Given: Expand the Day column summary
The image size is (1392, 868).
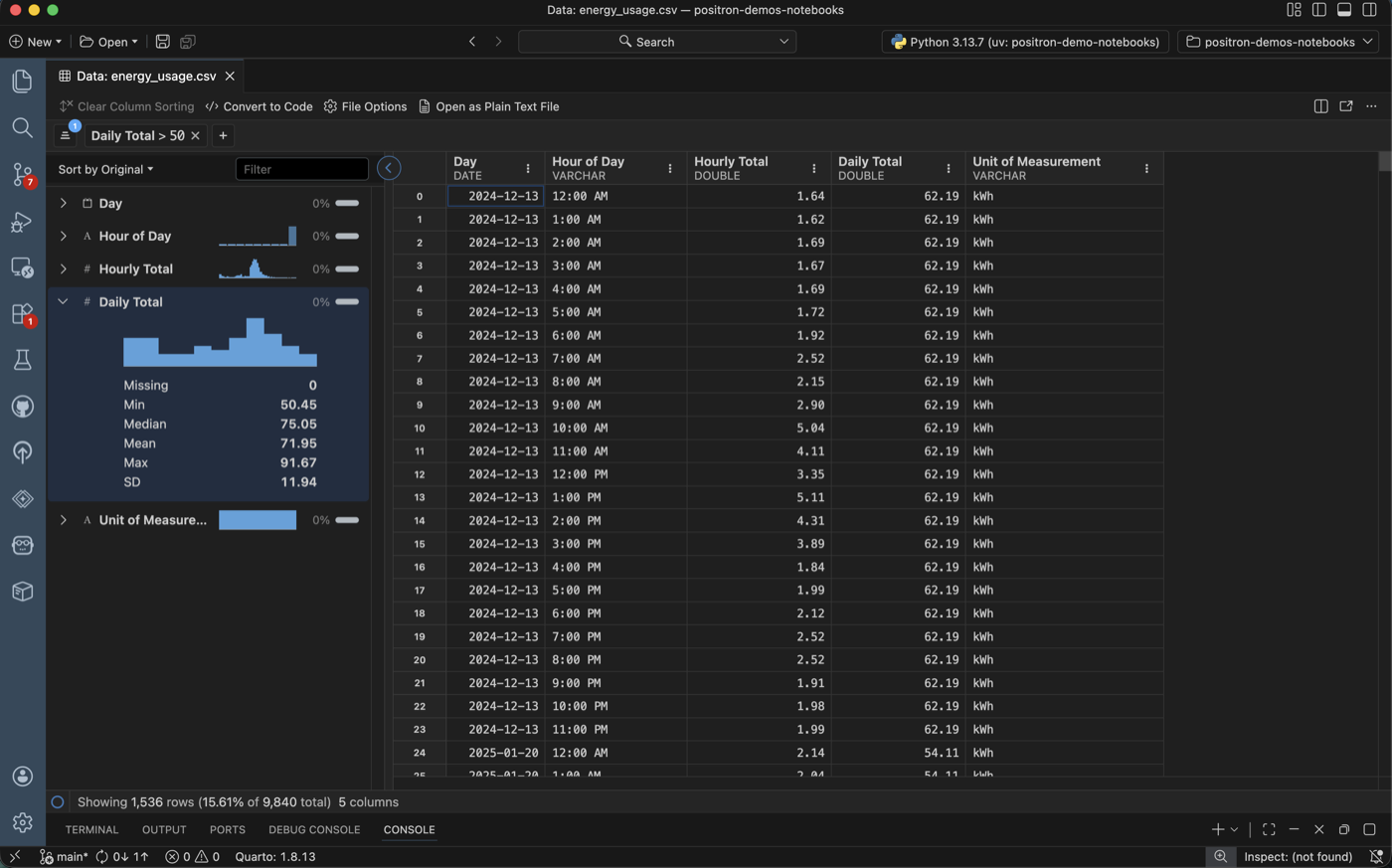Looking at the screenshot, I should [64, 203].
